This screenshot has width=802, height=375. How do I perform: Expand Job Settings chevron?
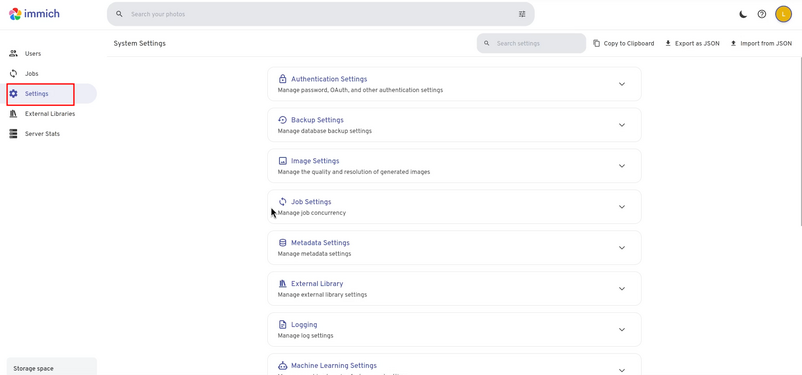point(622,207)
